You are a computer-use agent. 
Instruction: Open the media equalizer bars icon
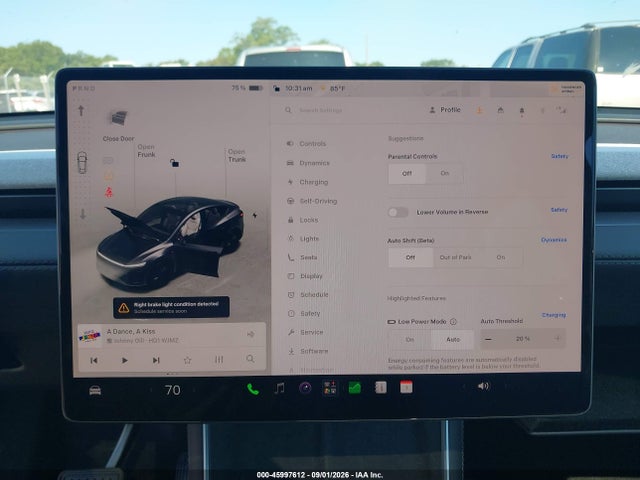(x=219, y=360)
